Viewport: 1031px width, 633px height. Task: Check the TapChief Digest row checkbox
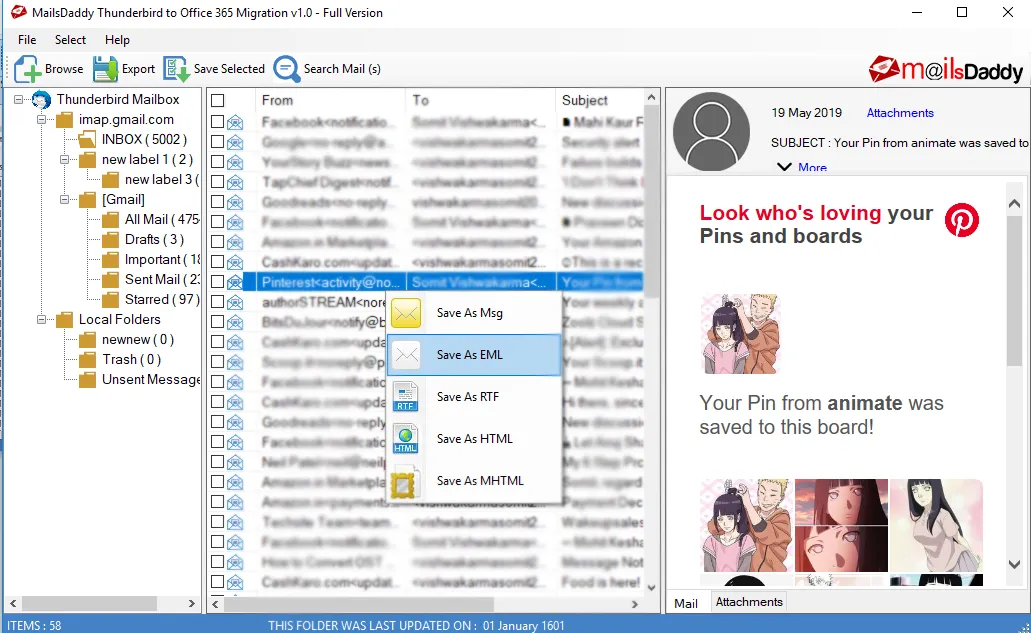[218, 181]
